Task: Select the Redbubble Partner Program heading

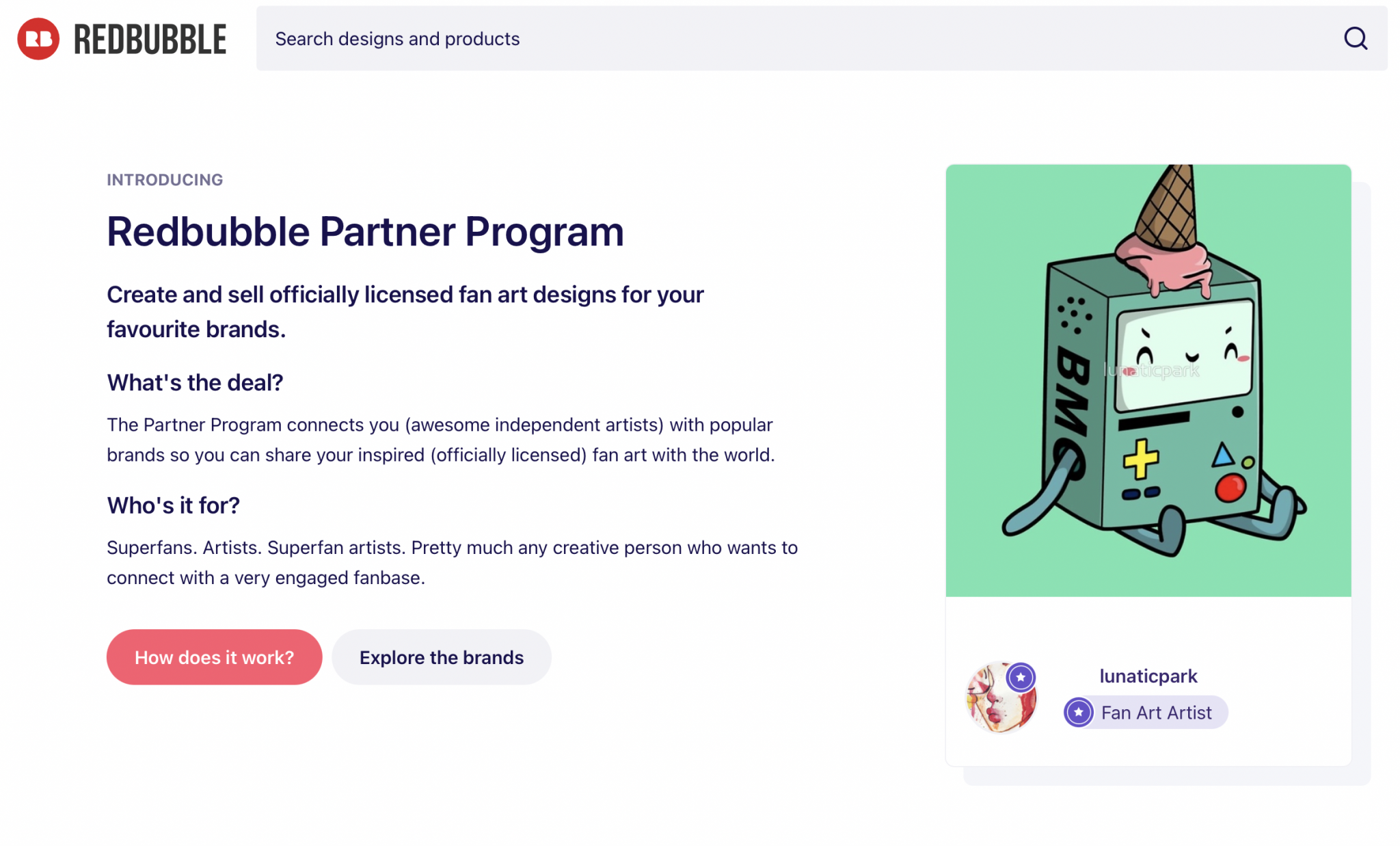Action: [x=364, y=231]
